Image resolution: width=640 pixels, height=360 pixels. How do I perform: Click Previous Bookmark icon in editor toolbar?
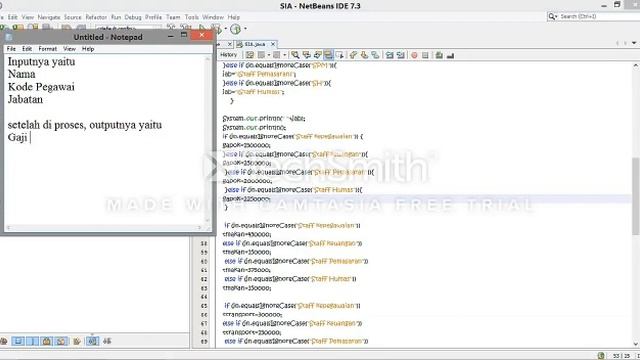pyautogui.click(x=353, y=55)
